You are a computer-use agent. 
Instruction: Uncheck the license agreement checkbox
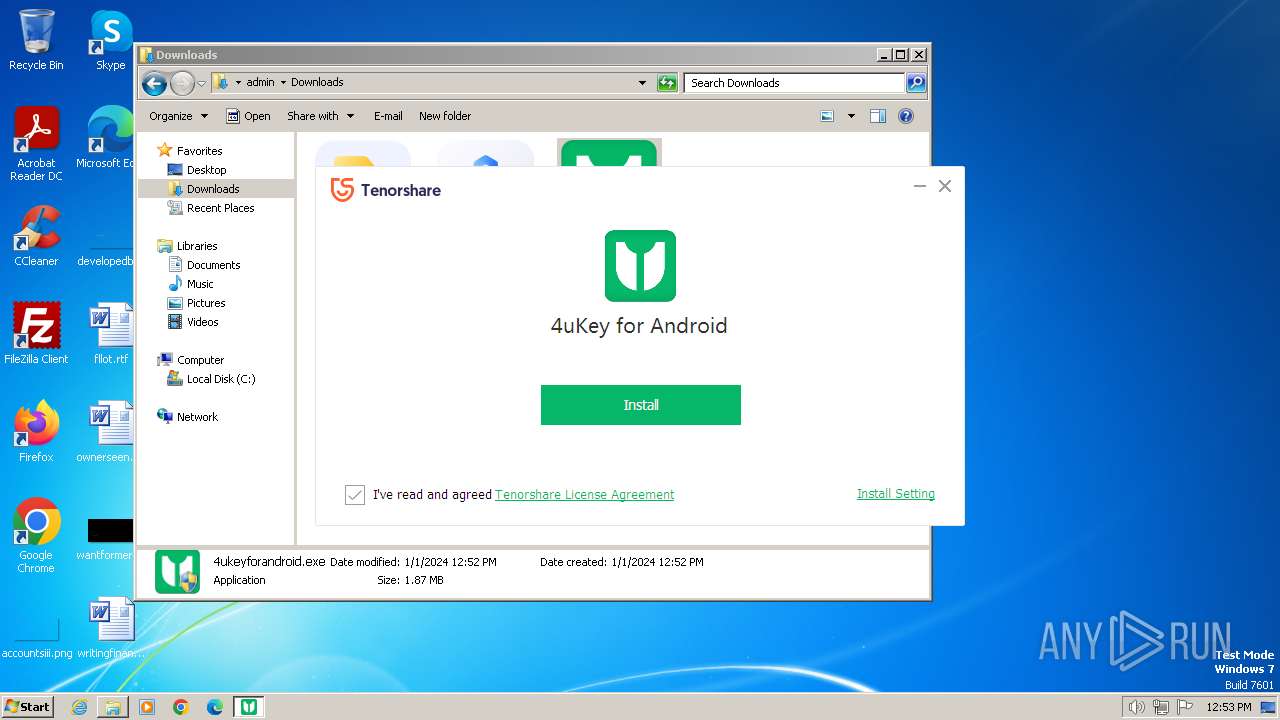pyautogui.click(x=355, y=495)
